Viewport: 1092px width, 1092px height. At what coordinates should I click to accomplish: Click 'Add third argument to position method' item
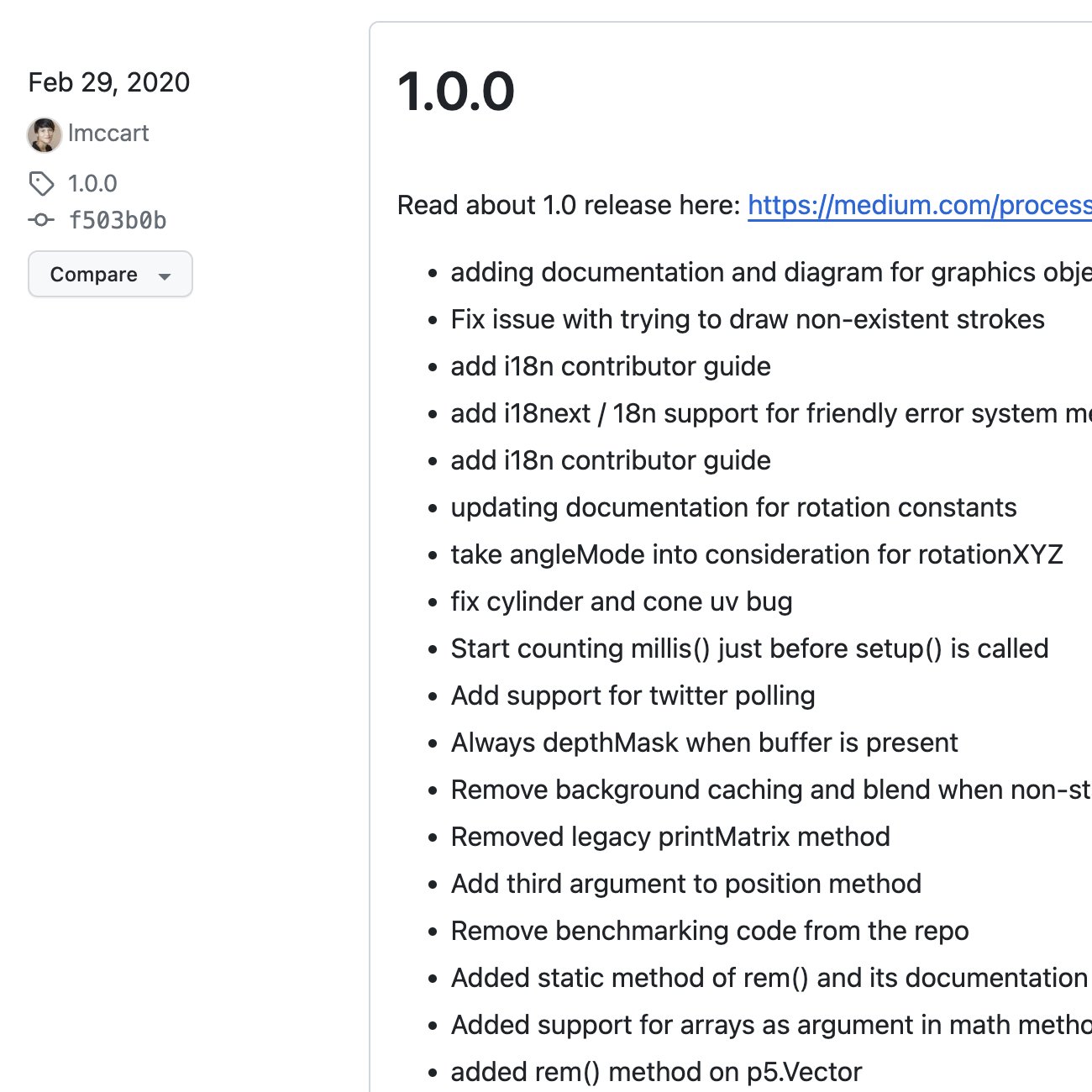(x=686, y=884)
